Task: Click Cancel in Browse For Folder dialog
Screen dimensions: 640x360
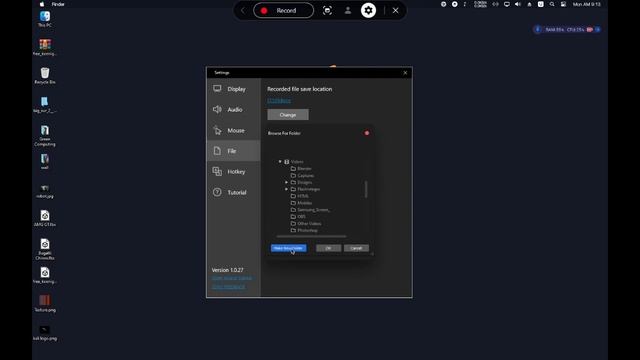Action: click(x=356, y=248)
